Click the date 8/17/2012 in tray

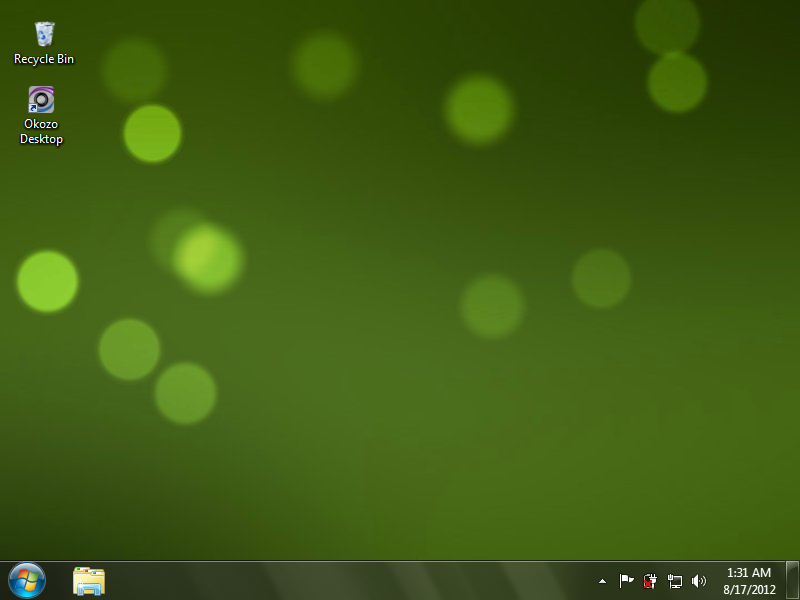coord(749,589)
